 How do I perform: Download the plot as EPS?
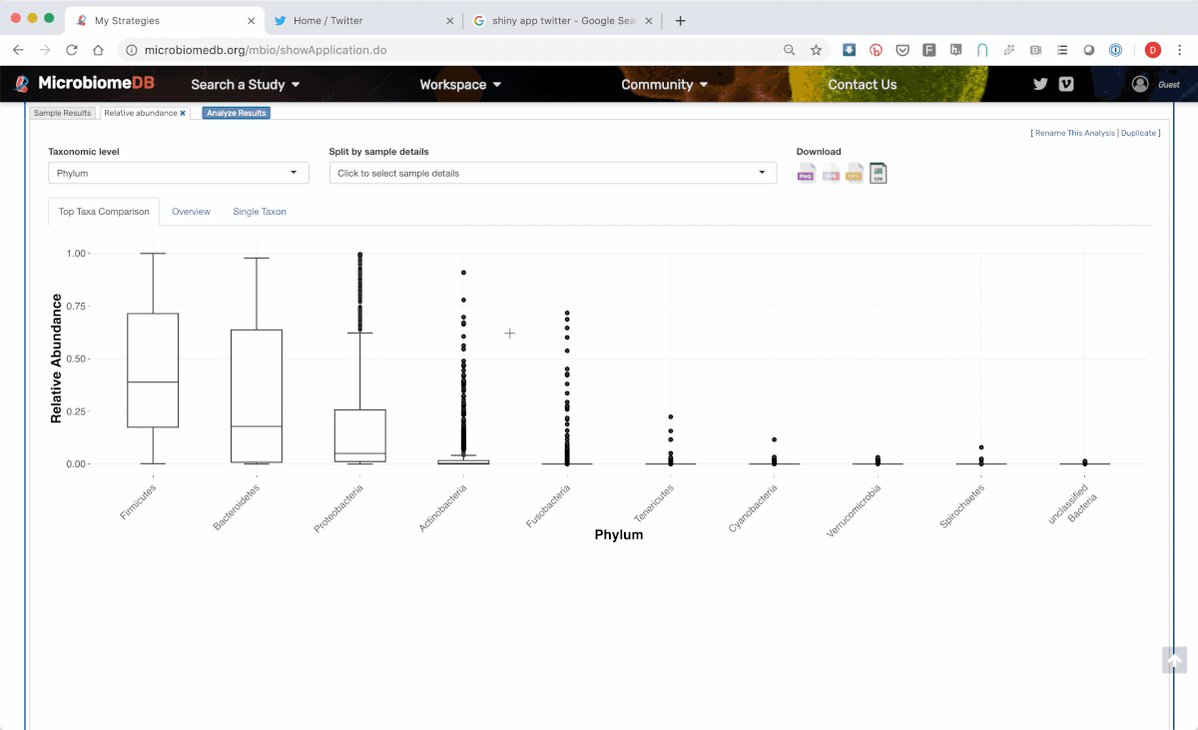pyautogui.click(x=854, y=174)
